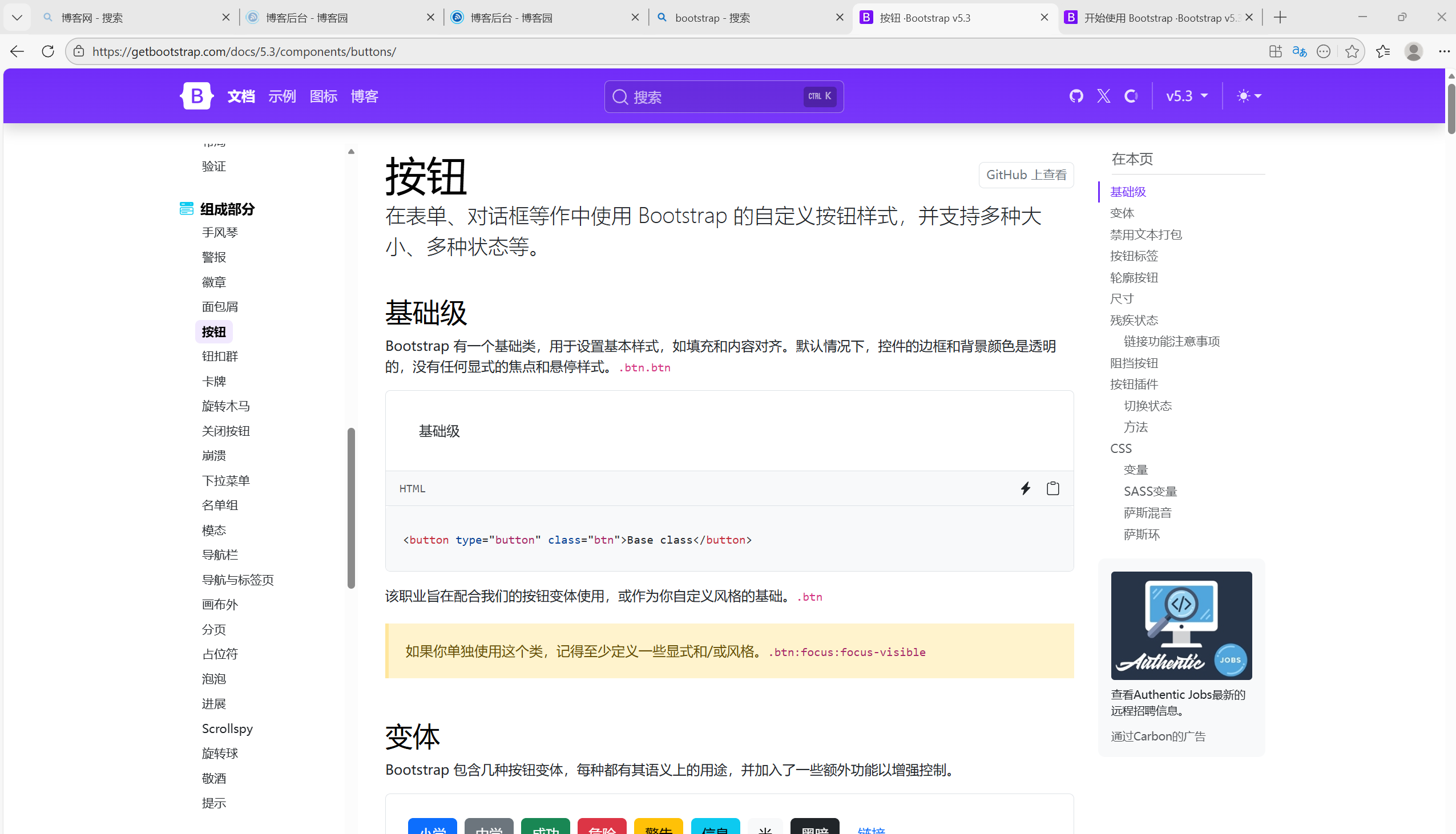The image size is (1456, 834).
Task: Open code in StackBlitz lightning icon
Action: click(x=1025, y=488)
